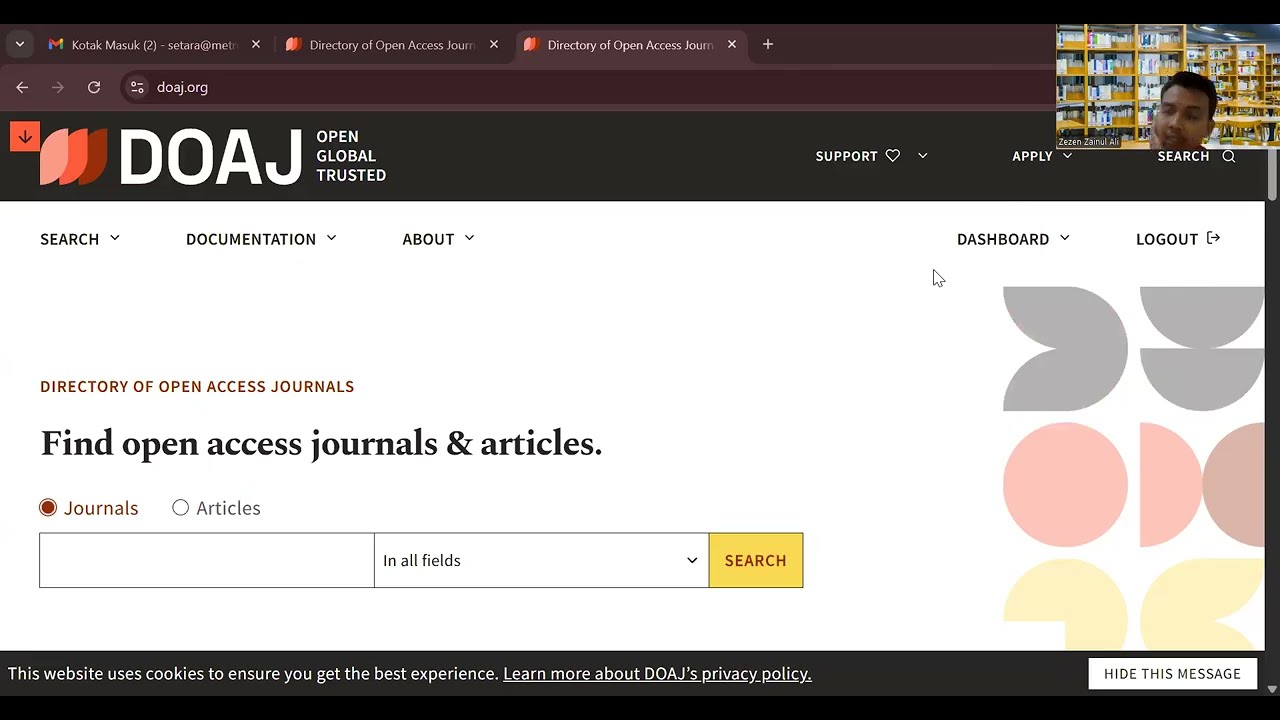Click the DOAJ logo

point(213,156)
